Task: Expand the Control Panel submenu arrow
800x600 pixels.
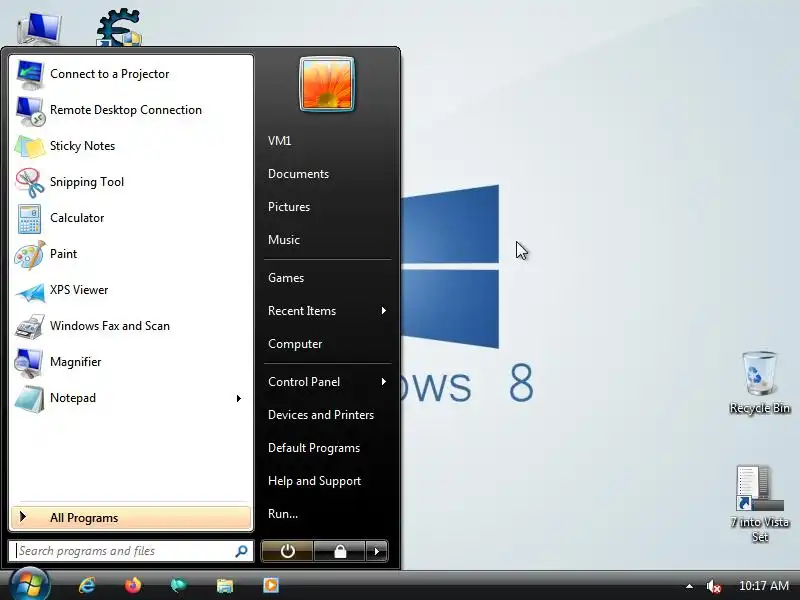Action: click(x=384, y=382)
